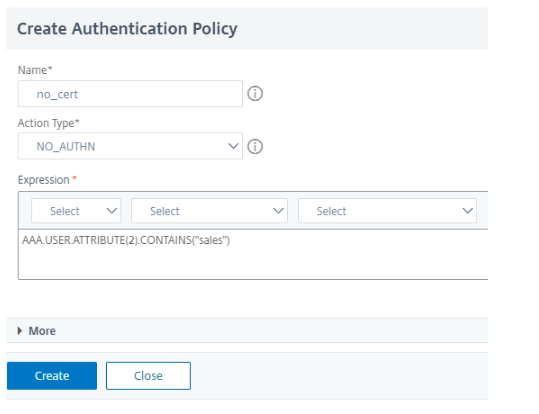Screen dimensions: 539x414
Task: Open the Action Type NO_AUTHN dropdown
Action: click(x=130, y=146)
